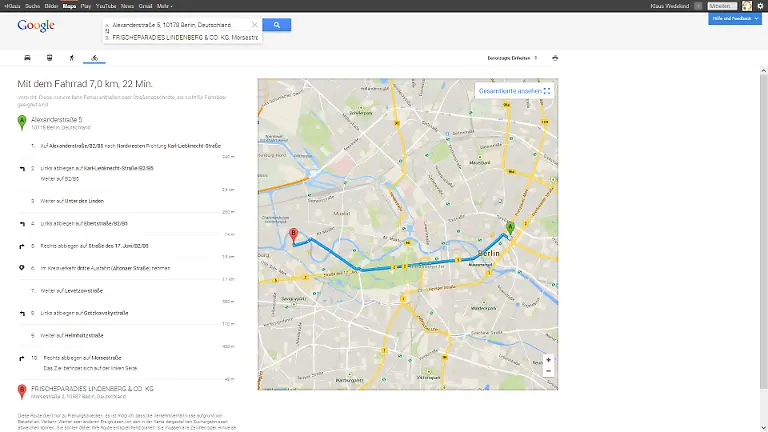Click green start marker A on map

pyautogui.click(x=510, y=227)
